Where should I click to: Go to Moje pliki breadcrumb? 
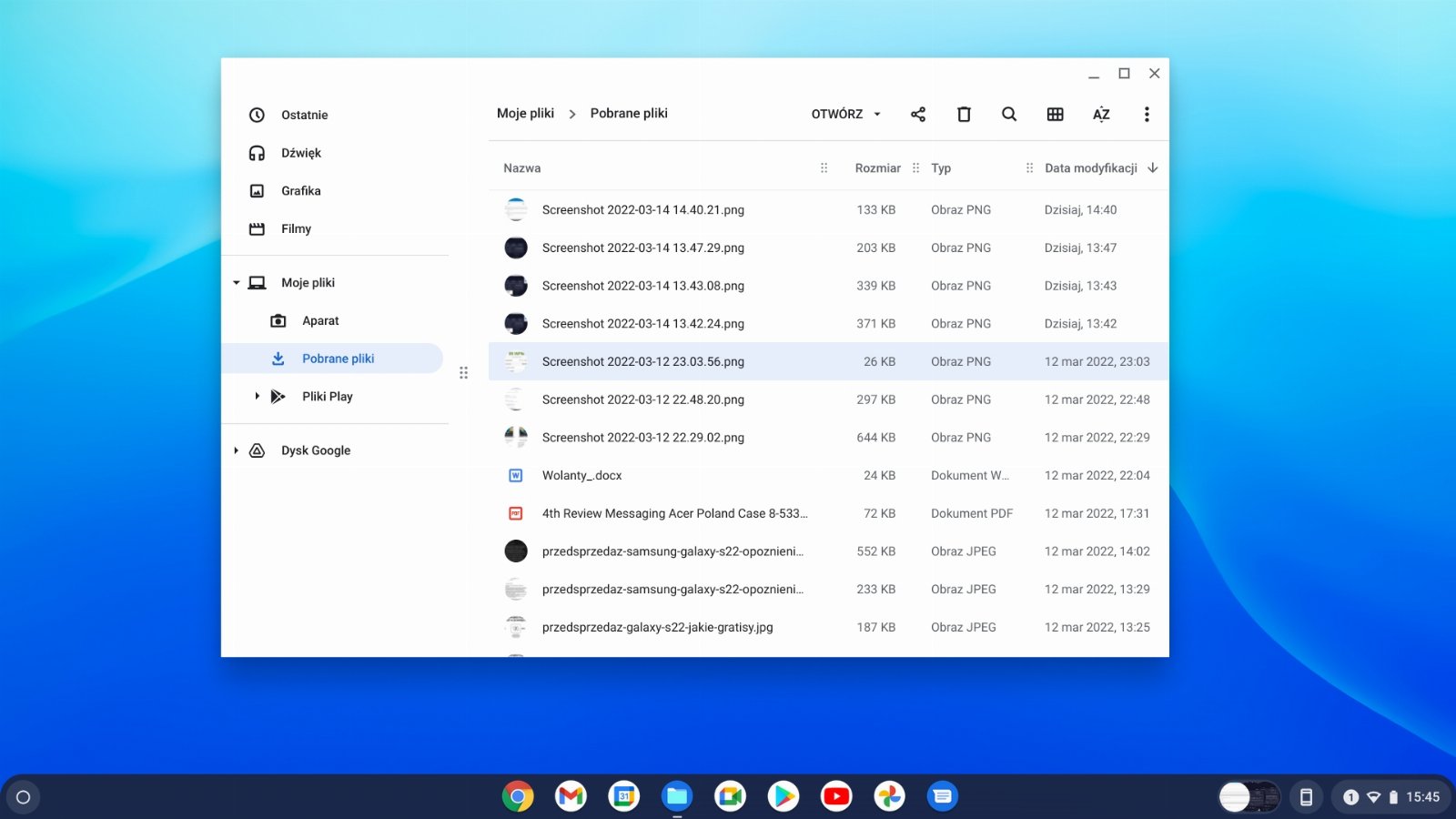(525, 113)
